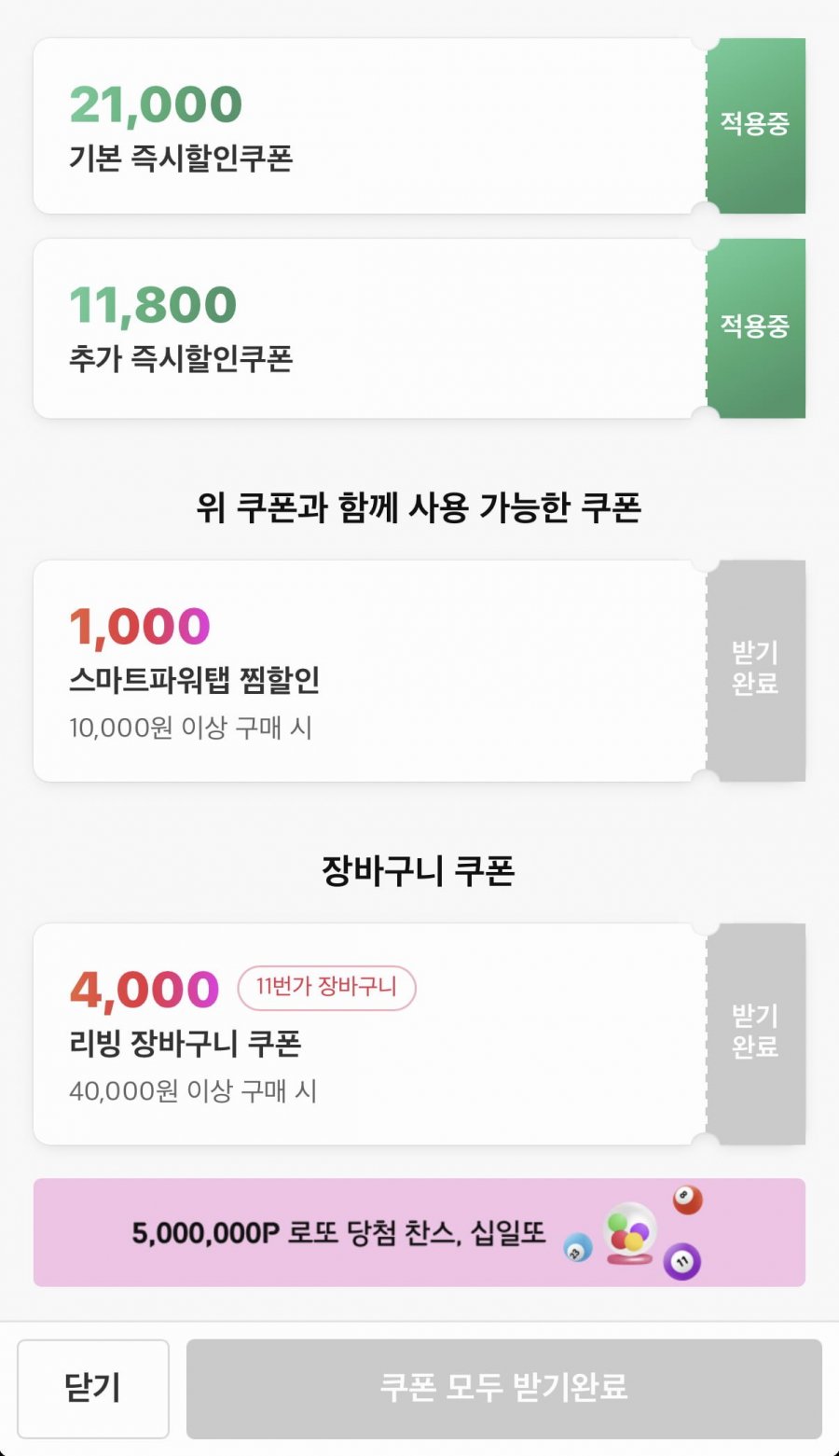Click the blue number 23 lotto ball

point(578,1247)
